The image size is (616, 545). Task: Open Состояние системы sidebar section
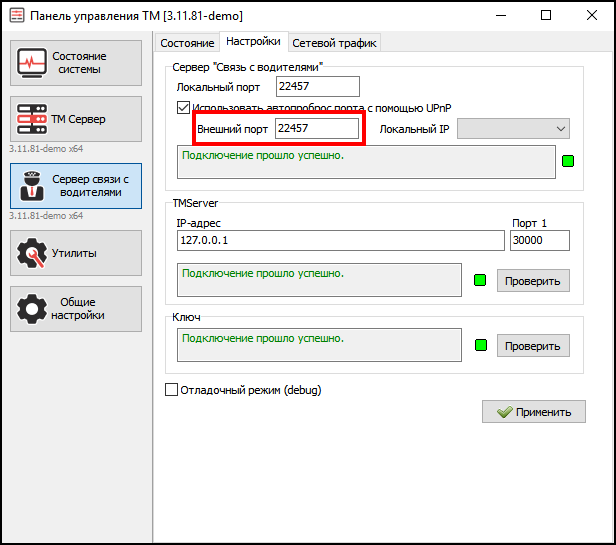tap(76, 63)
